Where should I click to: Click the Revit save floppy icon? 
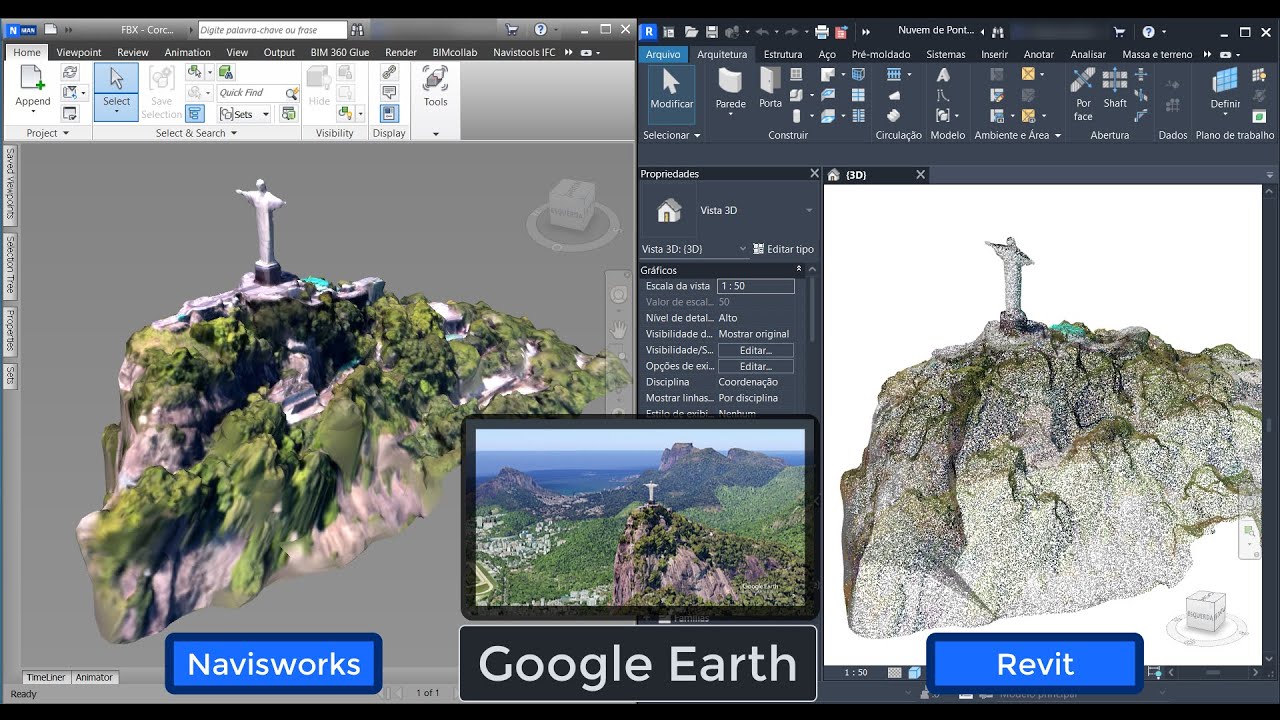(712, 32)
